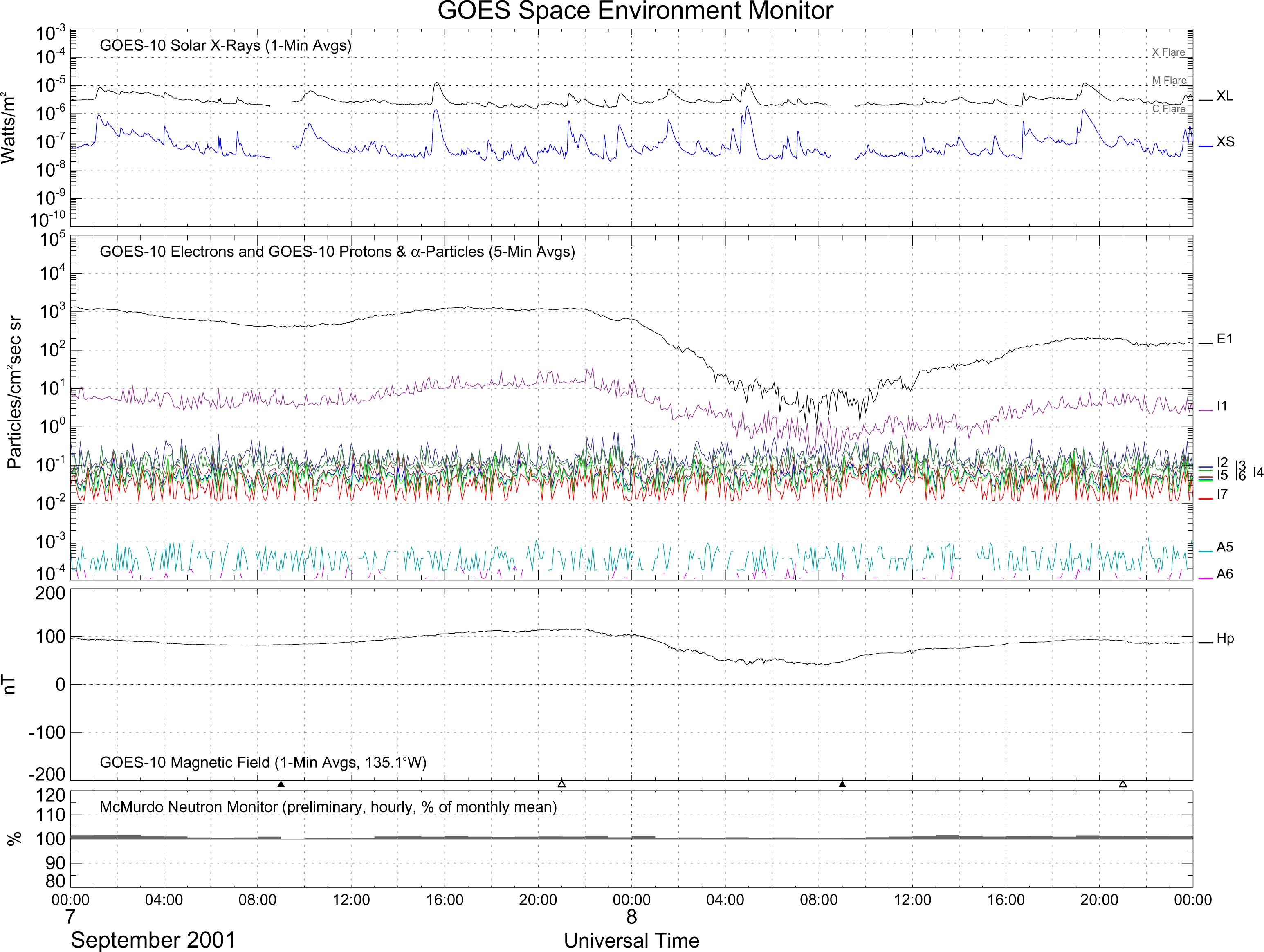Select the blue XS legend line swatch
Screen dimensions: 1264x952
(x=1205, y=146)
